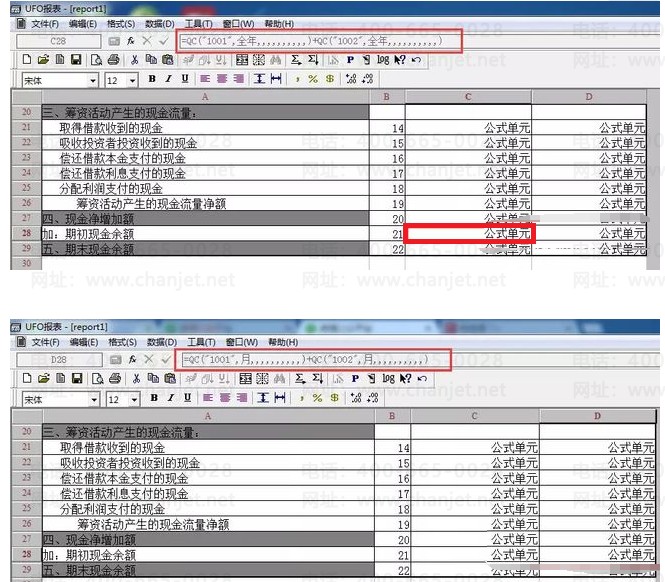Image resolution: width=665 pixels, height=582 pixels.
Task: Open 数据(D) menu in lower window
Action: pos(162,342)
